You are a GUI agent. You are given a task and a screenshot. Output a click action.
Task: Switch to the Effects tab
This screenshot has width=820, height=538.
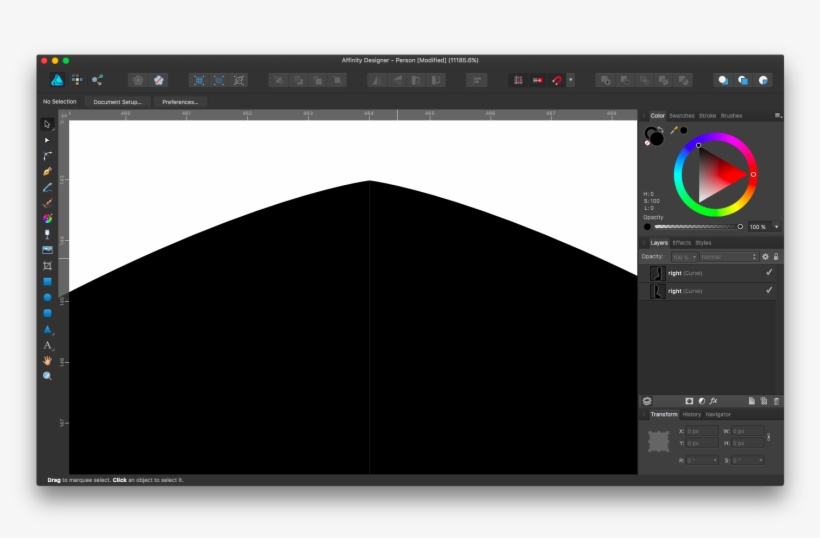coord(681,243)
